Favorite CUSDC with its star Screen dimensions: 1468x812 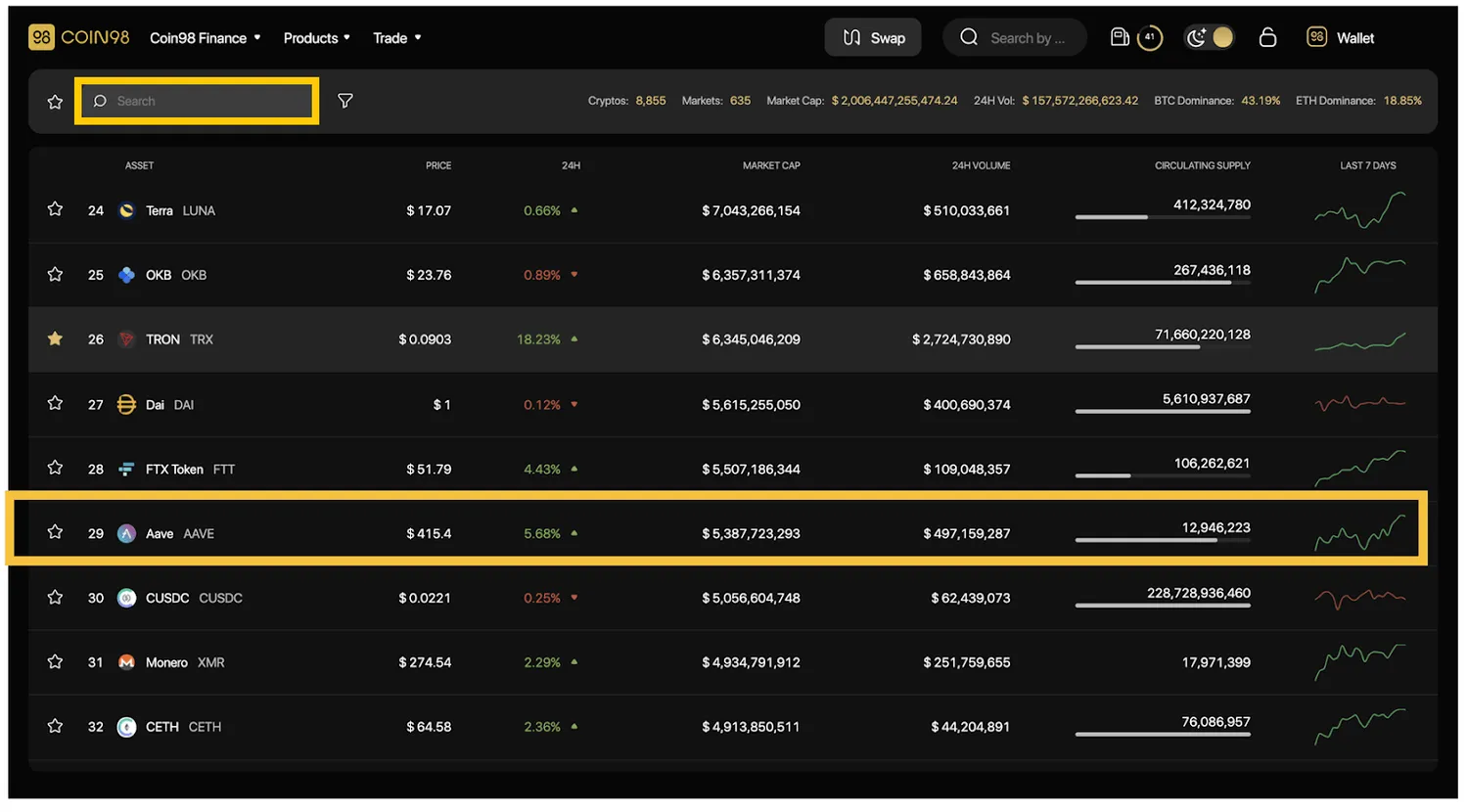coord(55,597)
